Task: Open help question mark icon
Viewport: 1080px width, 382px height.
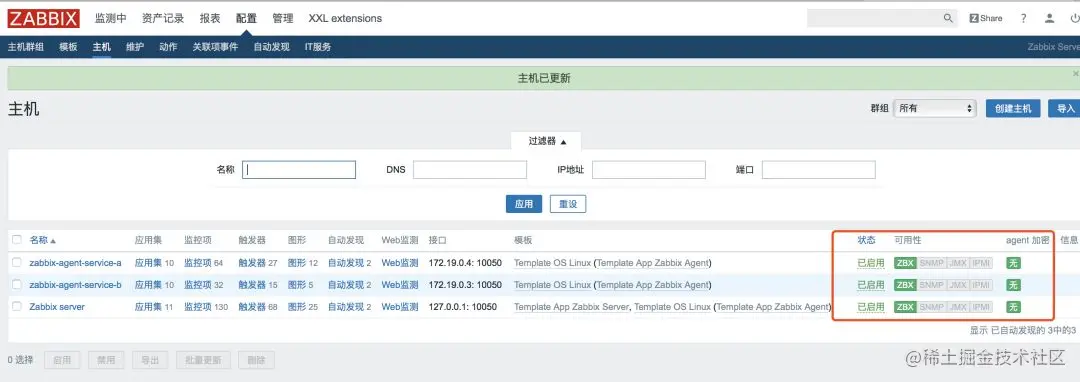Action: [x=1024, y=19]
